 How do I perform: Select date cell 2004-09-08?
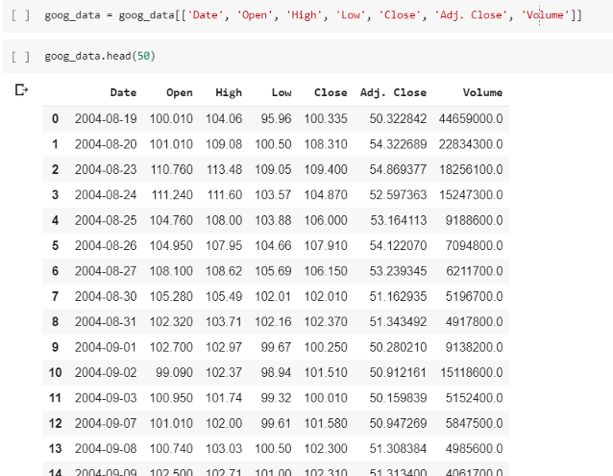point(106,448)
